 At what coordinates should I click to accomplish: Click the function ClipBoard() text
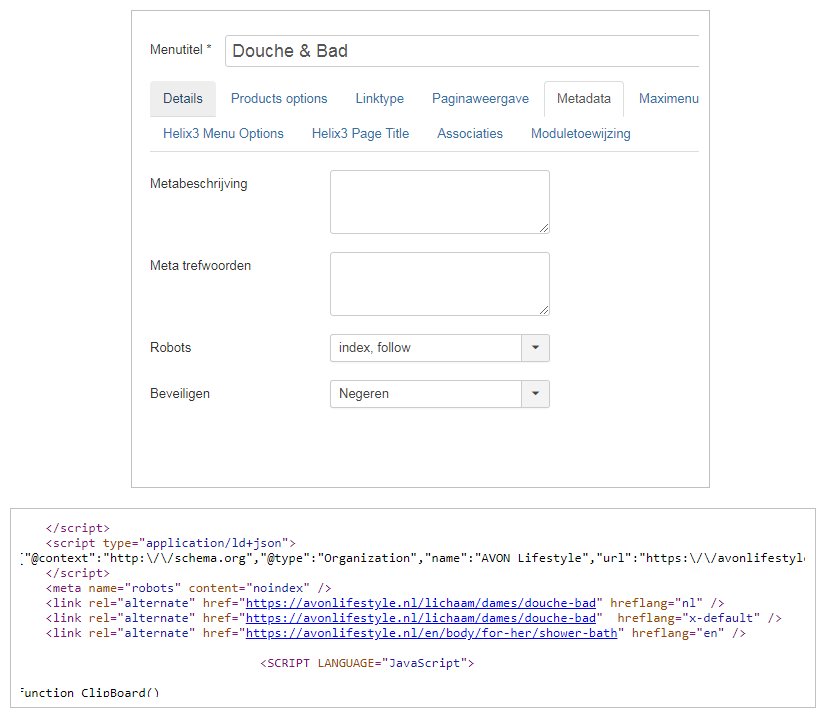(x=90, y=693)
